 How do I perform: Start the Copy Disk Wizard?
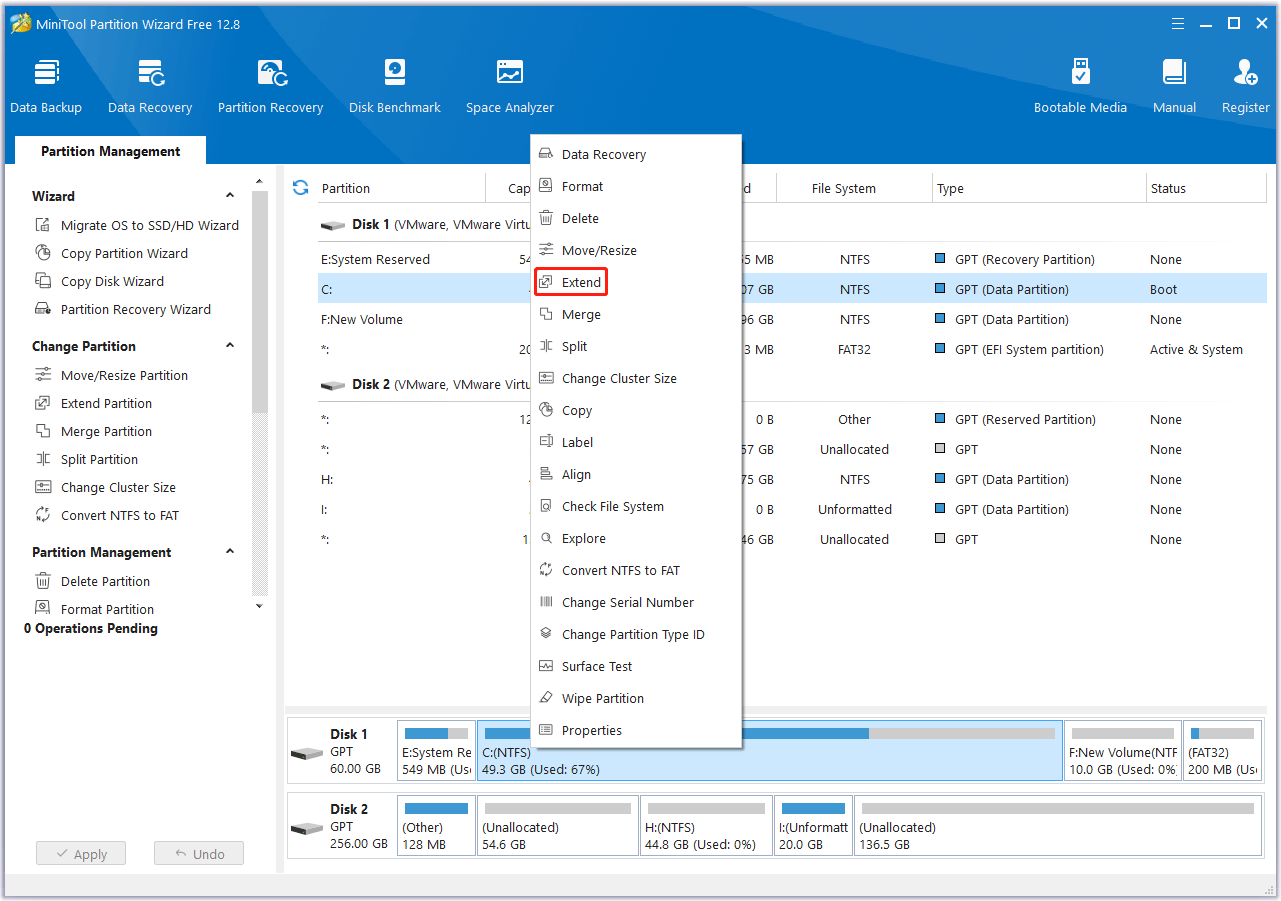(x=112, y=281)
